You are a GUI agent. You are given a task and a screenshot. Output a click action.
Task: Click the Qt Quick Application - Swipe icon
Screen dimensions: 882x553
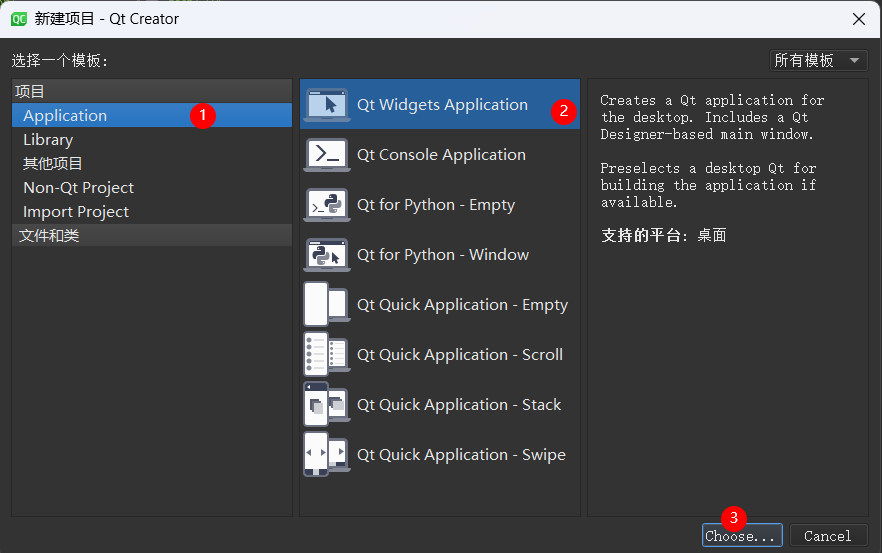[x=327, y=455]
